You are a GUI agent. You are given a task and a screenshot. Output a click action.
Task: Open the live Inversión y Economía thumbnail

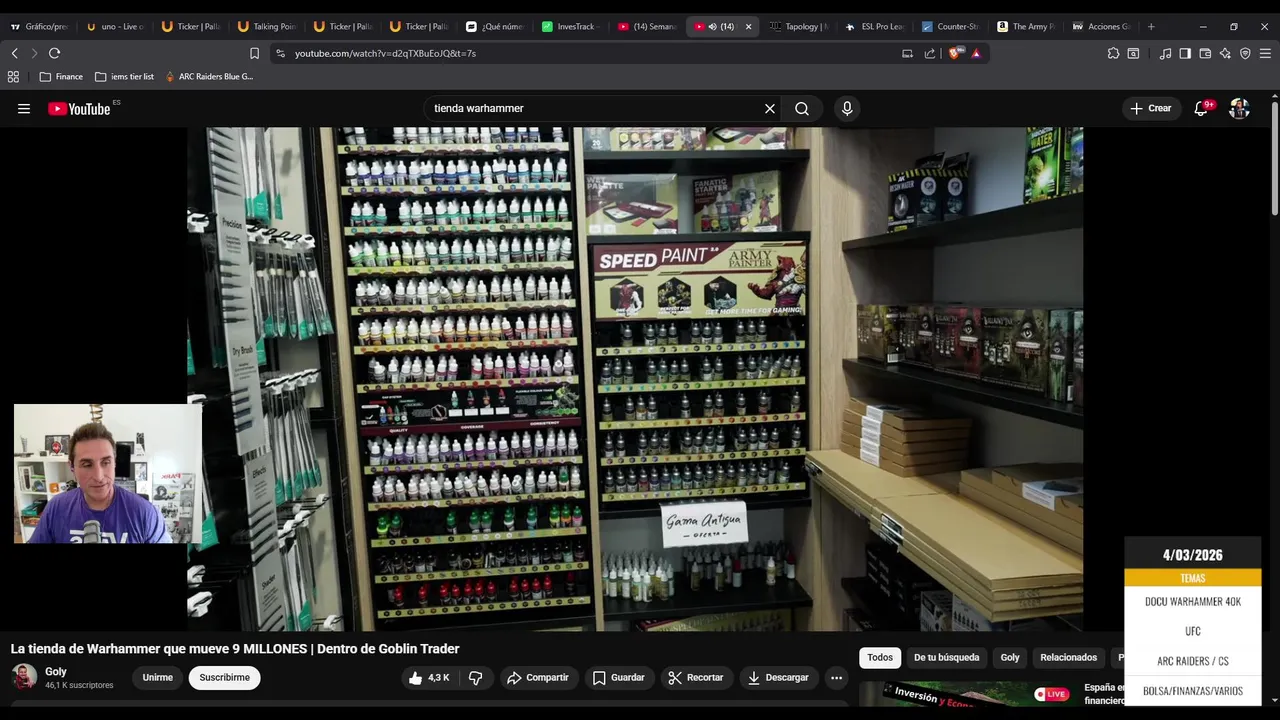[x=965, y=694]
